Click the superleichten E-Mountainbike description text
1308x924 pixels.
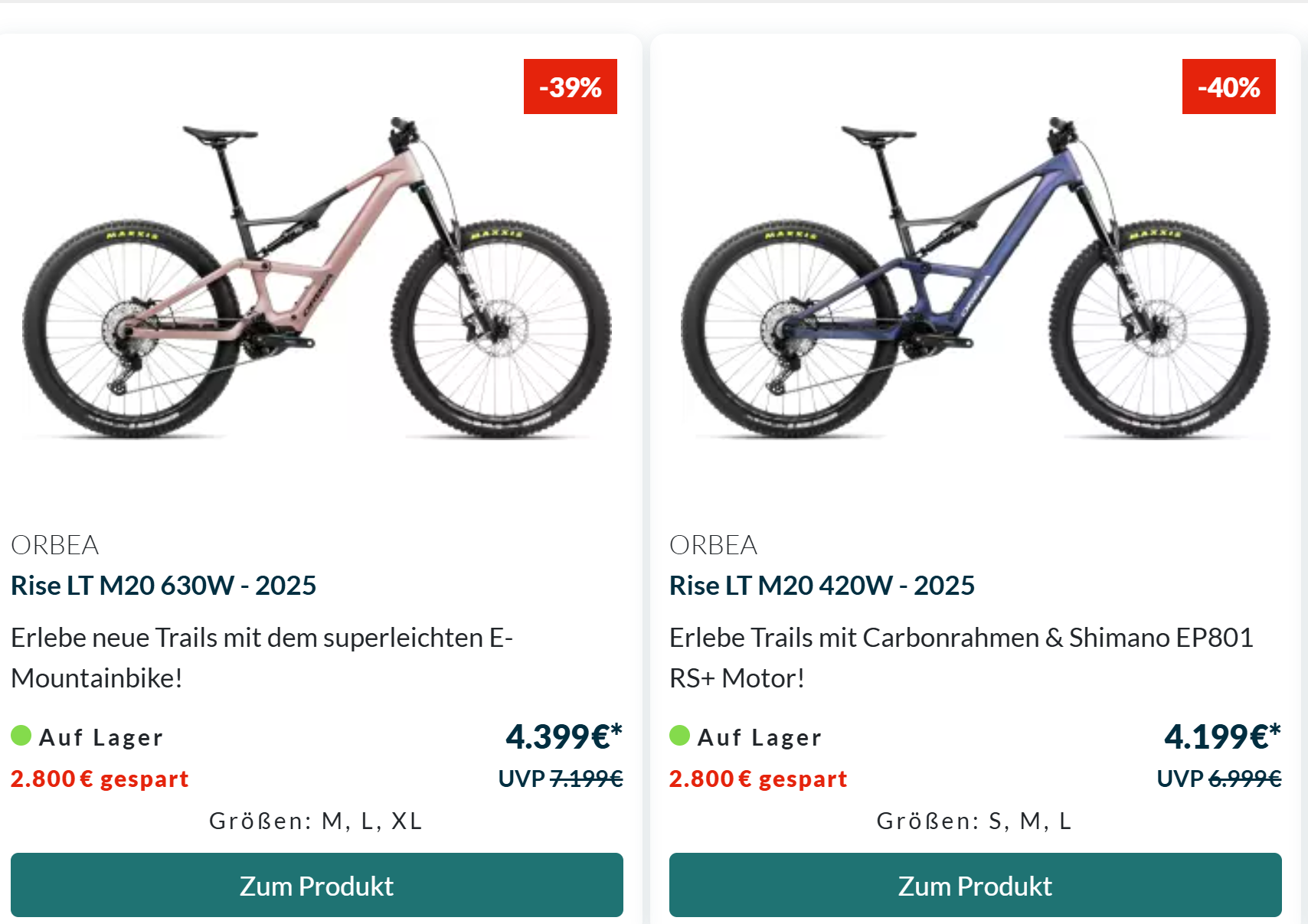(262, 657)
